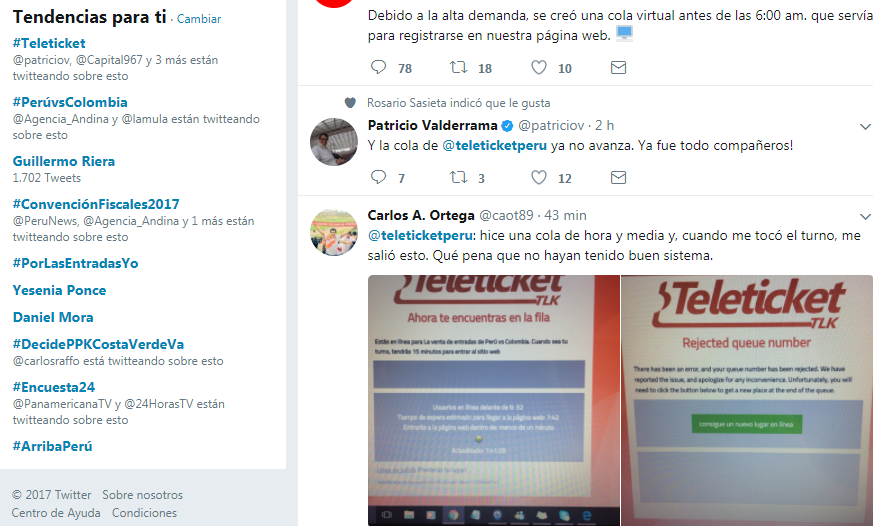Click Cambiar to change trends

click(x=199, y=19)
